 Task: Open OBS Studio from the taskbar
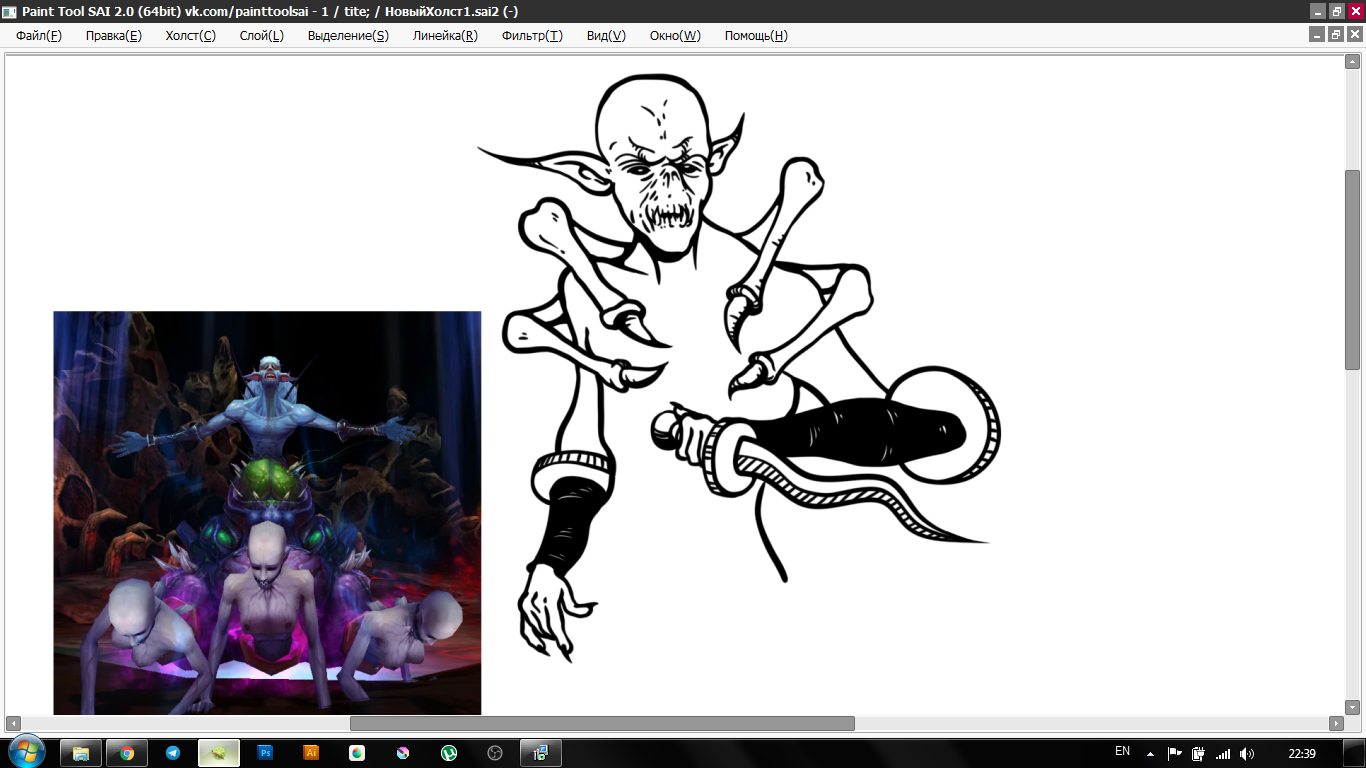(494, 753)
